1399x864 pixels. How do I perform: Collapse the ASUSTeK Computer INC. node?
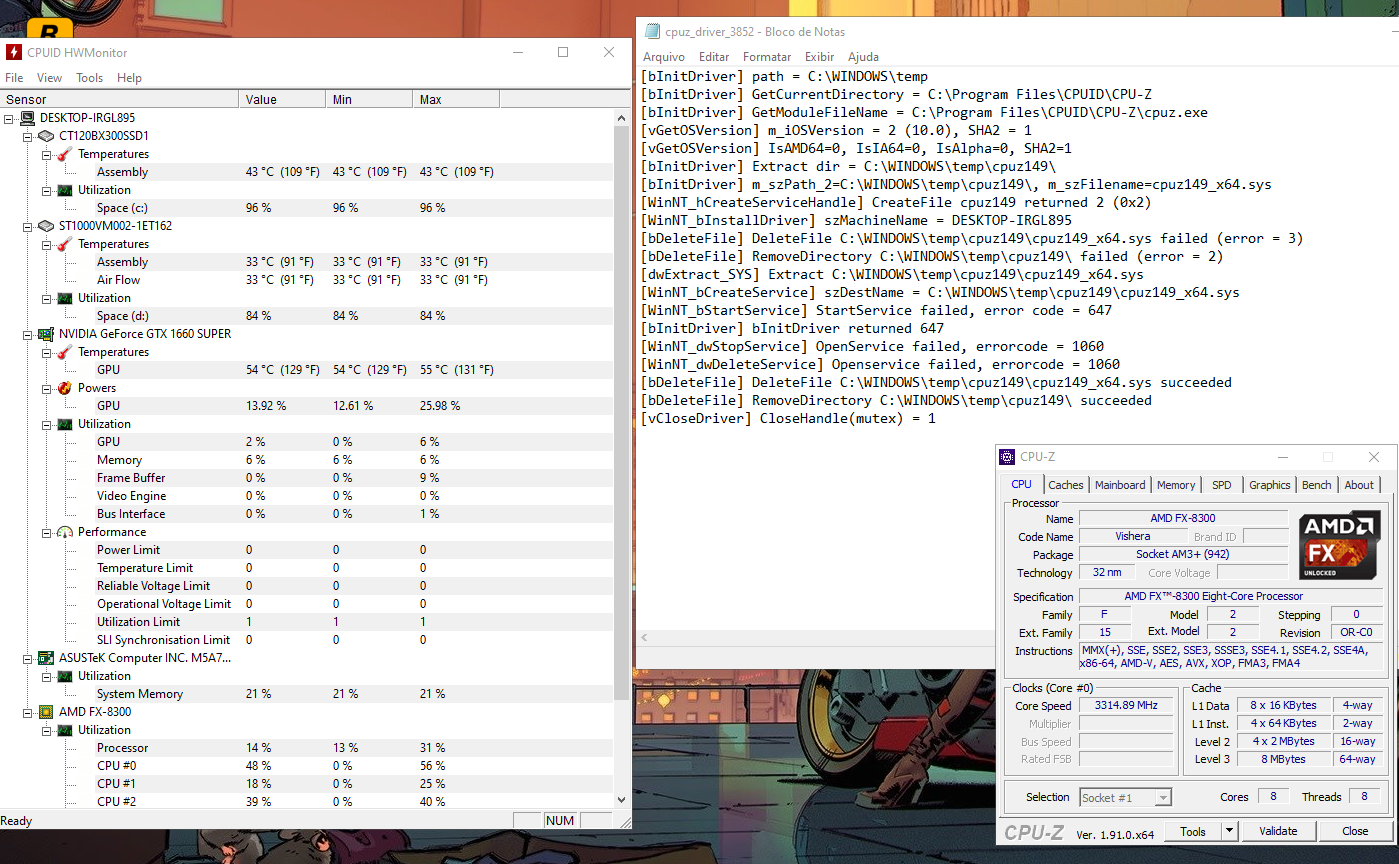click(x=28, y=658)
